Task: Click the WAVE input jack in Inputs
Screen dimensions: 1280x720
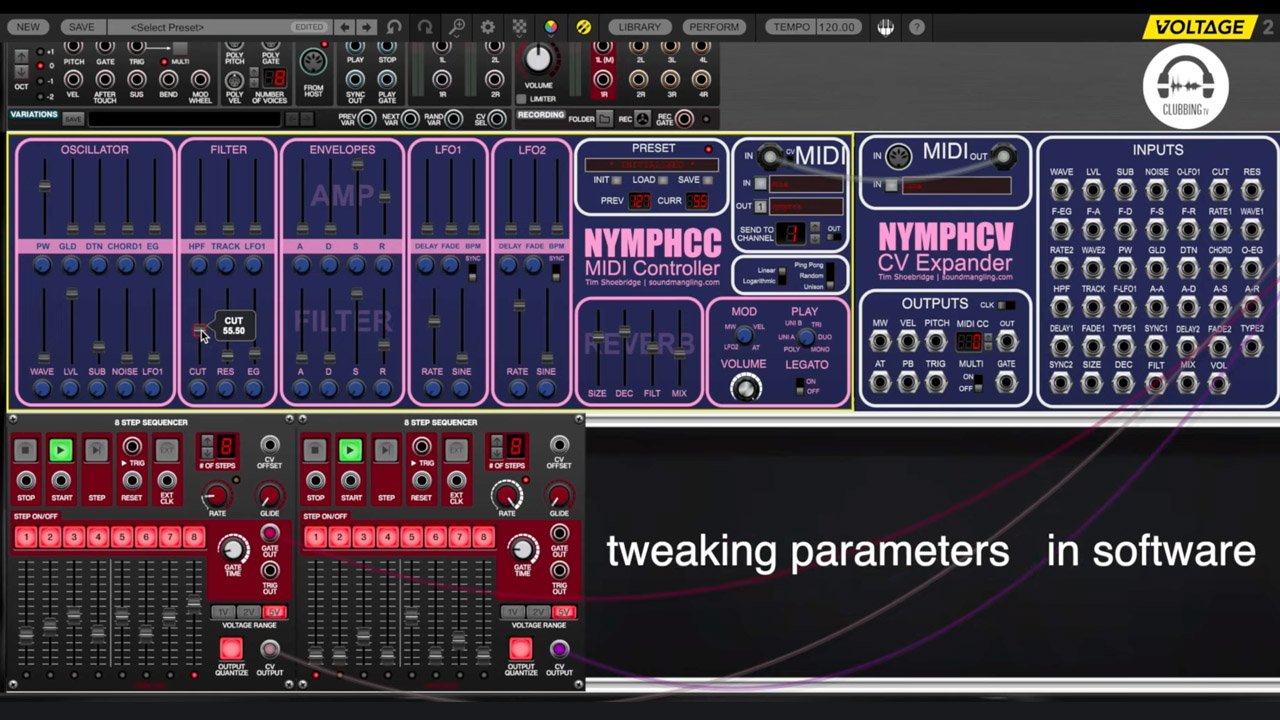Action: (x=1061, y=190)
